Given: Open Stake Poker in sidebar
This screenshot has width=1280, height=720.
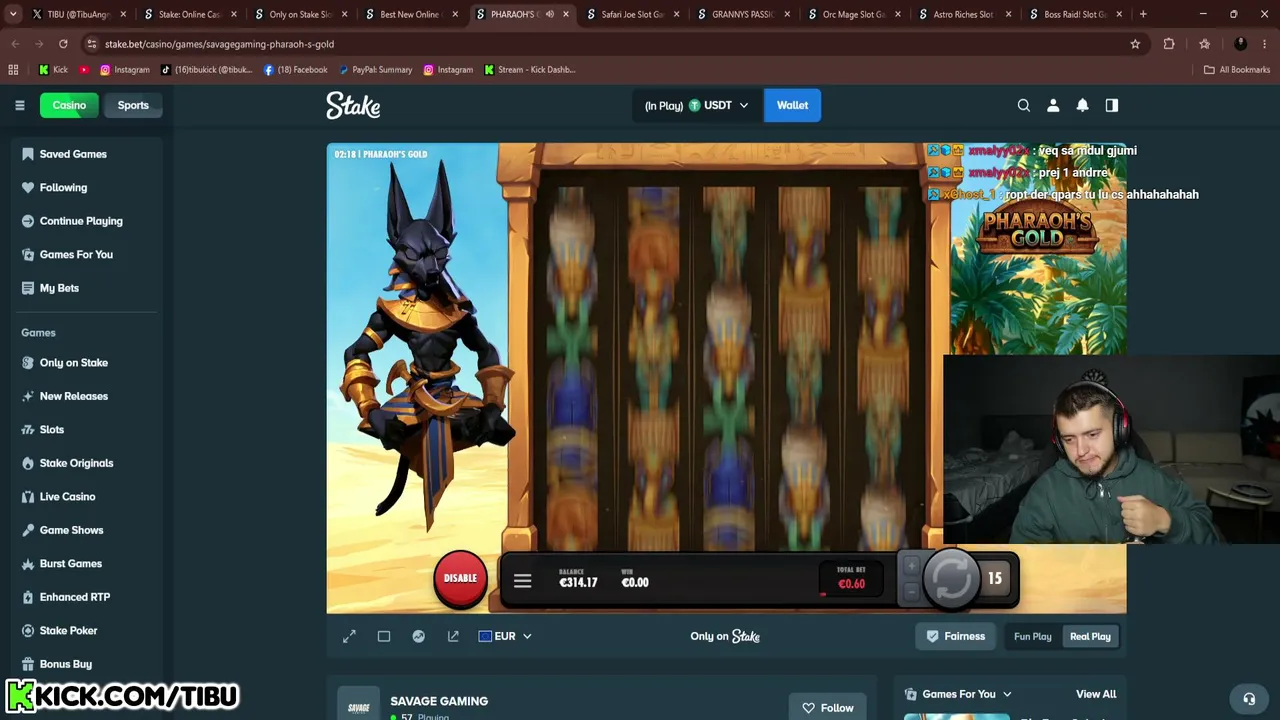Looking at the screenshot, I should tap(68, 631).
